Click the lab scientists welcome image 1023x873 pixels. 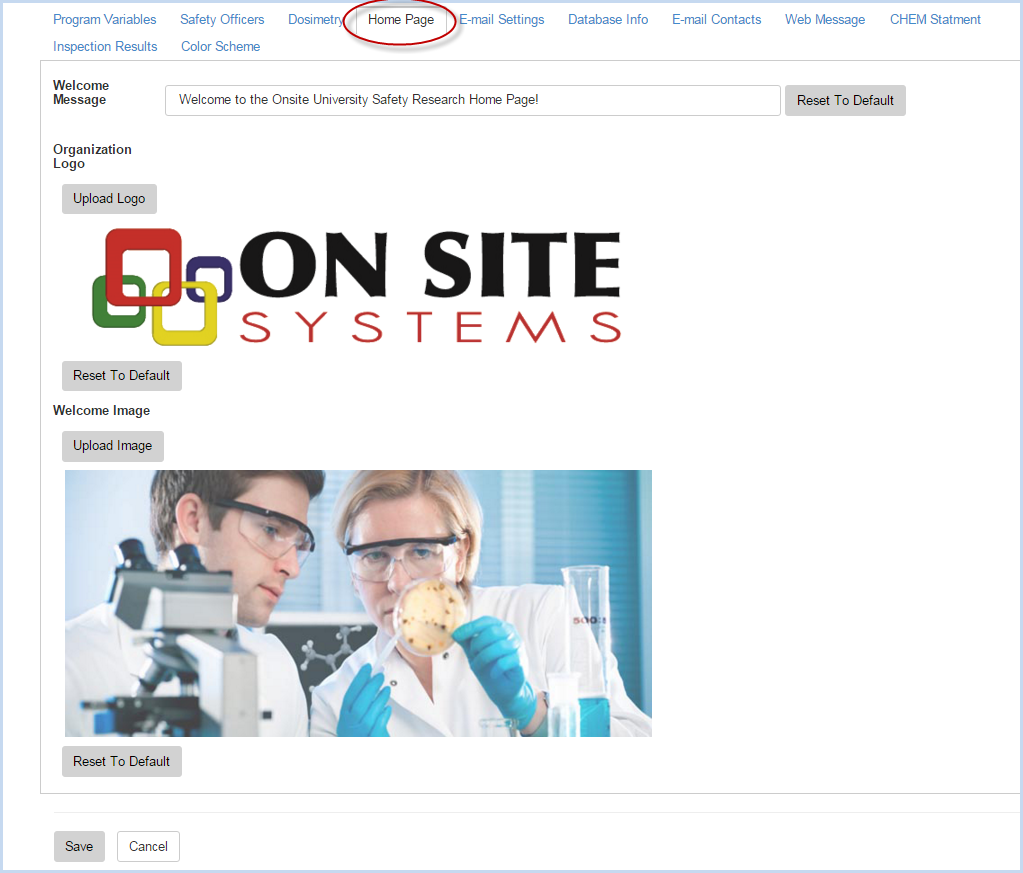[x=358, y=604]
